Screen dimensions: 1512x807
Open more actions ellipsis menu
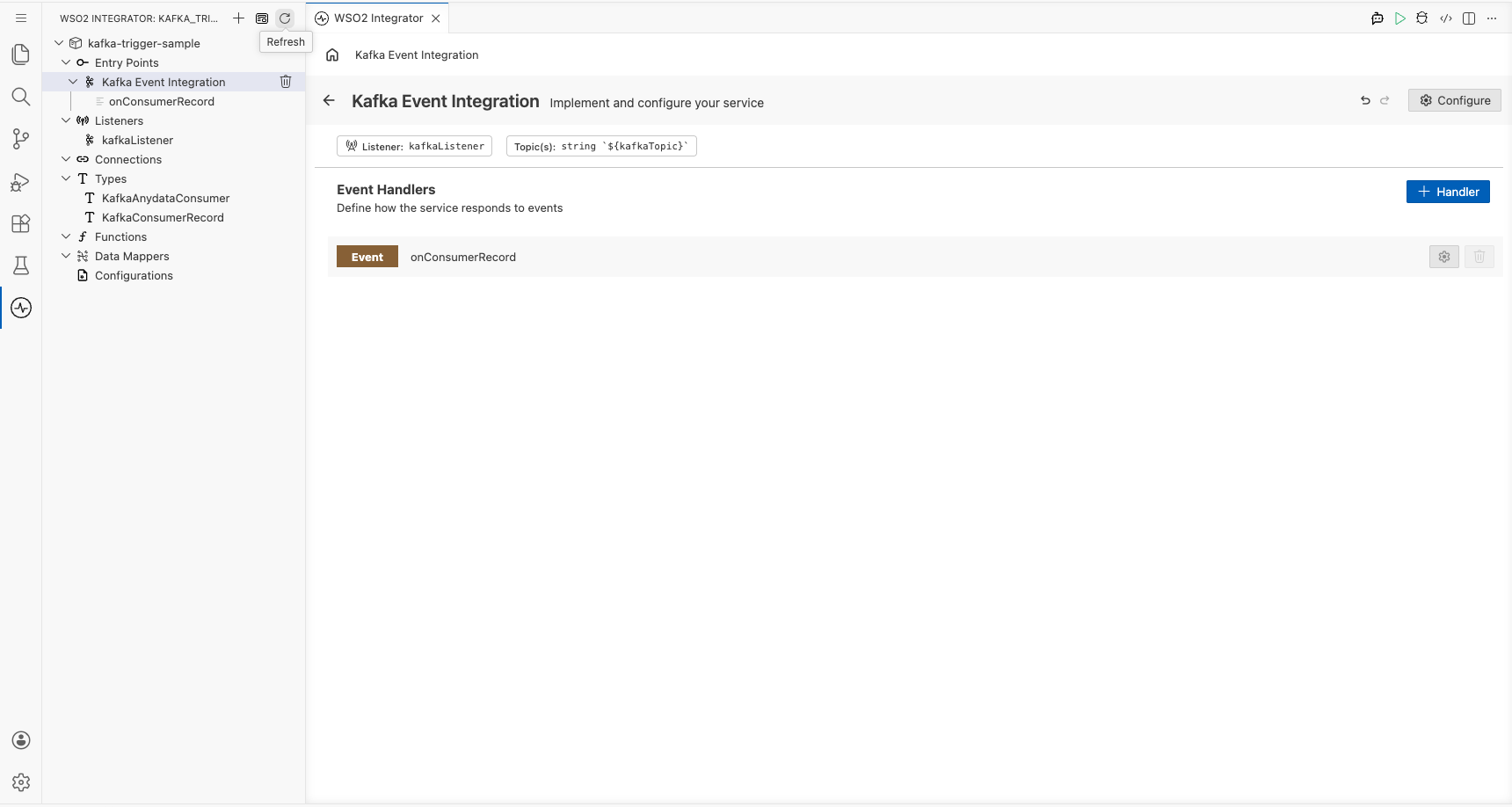(1492, 18)
